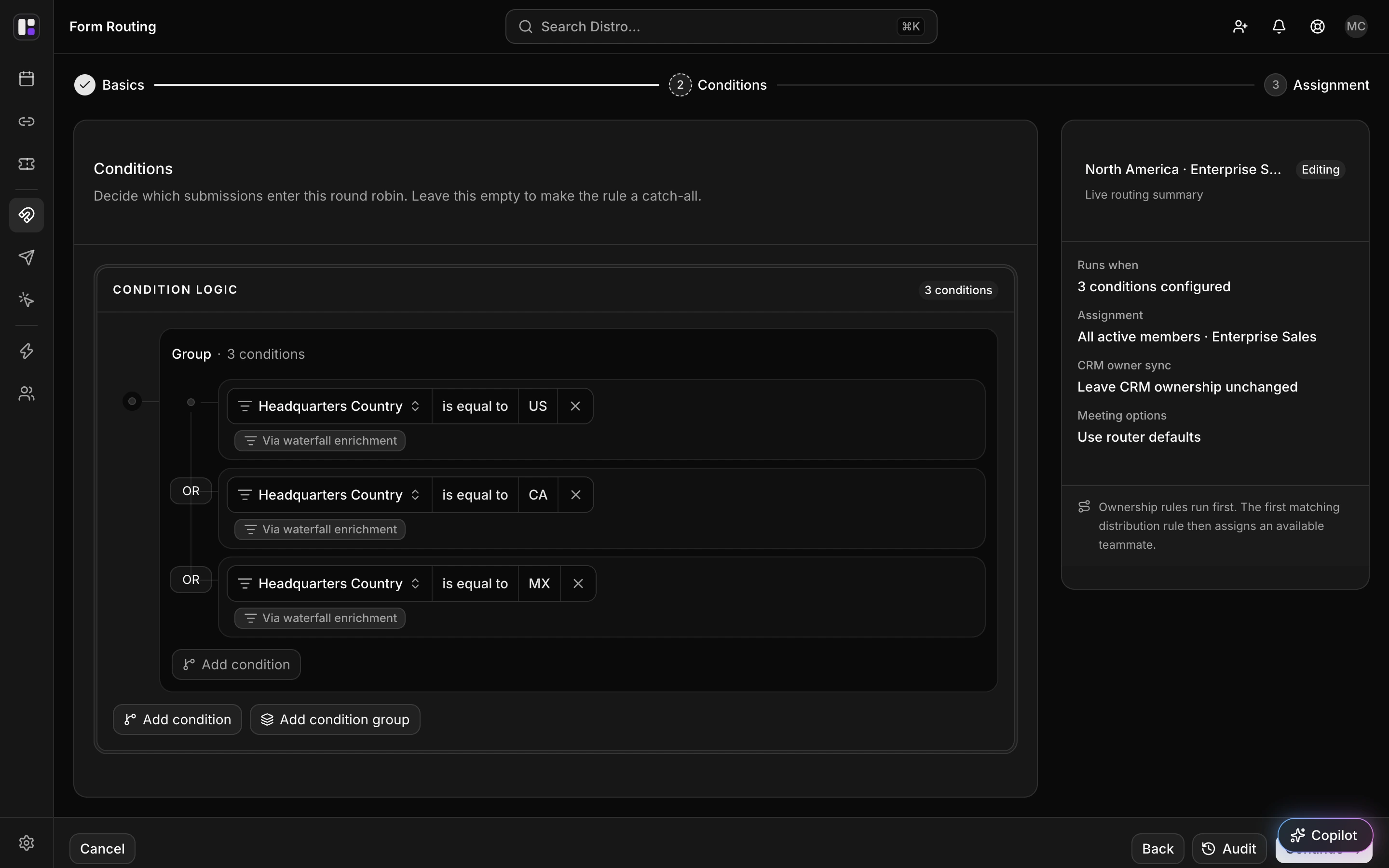Select the Conditions step

[x=718, y=85]
